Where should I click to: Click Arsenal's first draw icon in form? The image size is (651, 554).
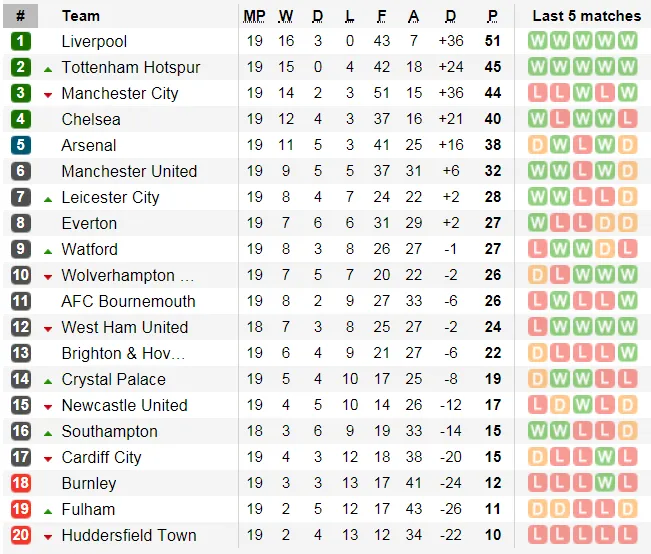[x=537, y=145]
